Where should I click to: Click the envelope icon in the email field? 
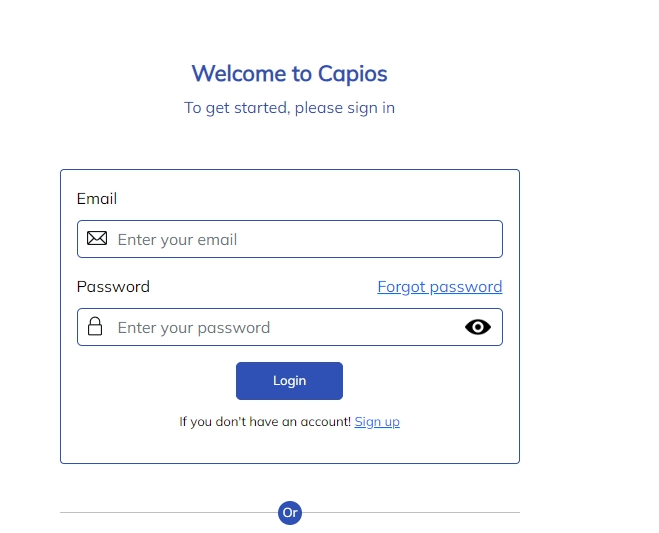click(x=97, y=238)
